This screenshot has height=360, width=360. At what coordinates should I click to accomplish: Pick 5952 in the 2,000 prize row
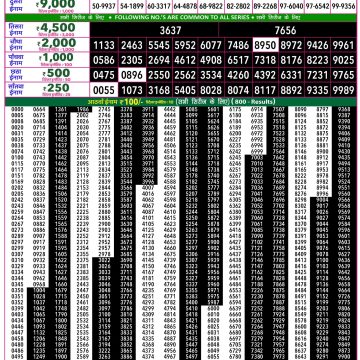click(185, 45)
